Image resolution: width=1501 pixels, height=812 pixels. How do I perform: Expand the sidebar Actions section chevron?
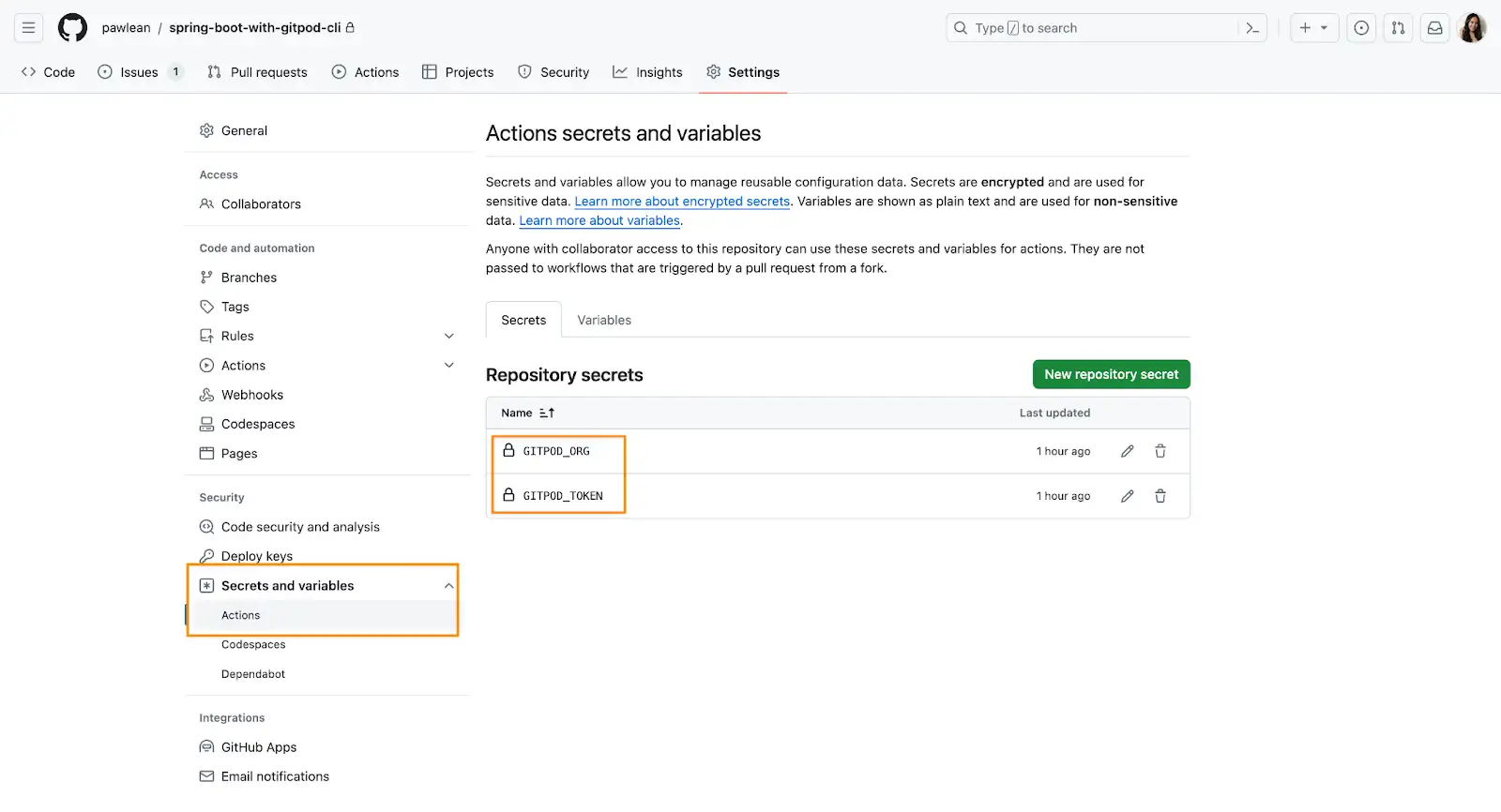point(448,366)
